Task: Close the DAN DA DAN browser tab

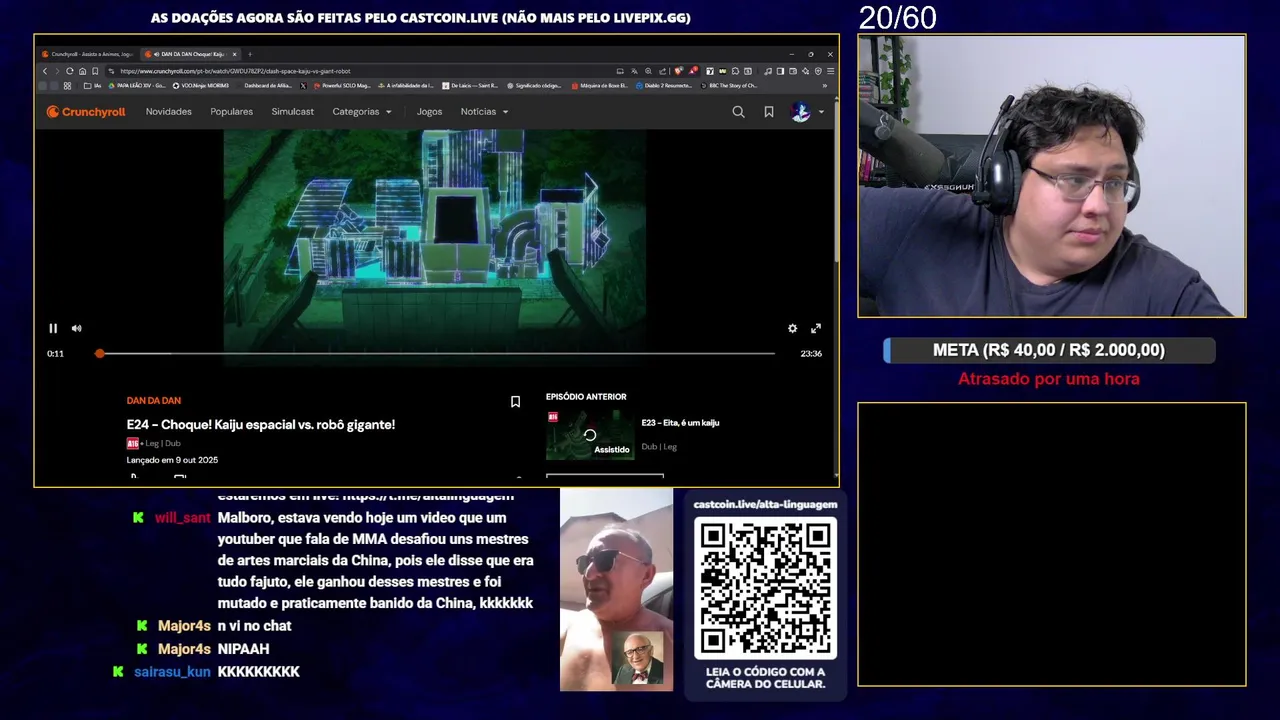Action: [x=235, y=54]
